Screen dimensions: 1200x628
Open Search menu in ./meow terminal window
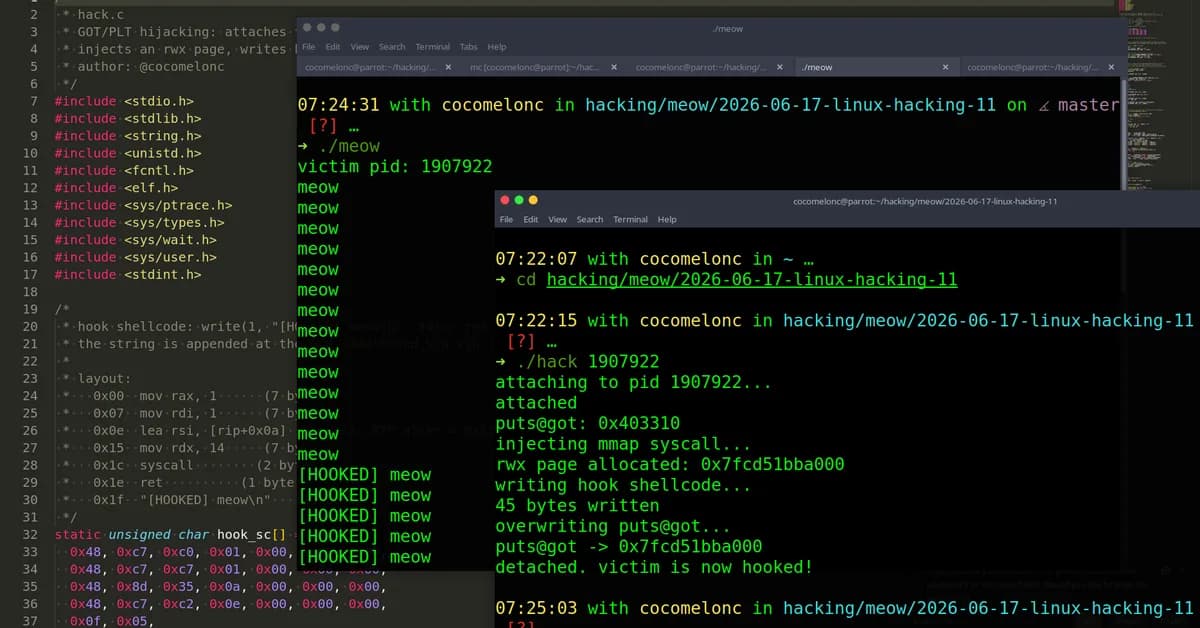pos(392,47)
